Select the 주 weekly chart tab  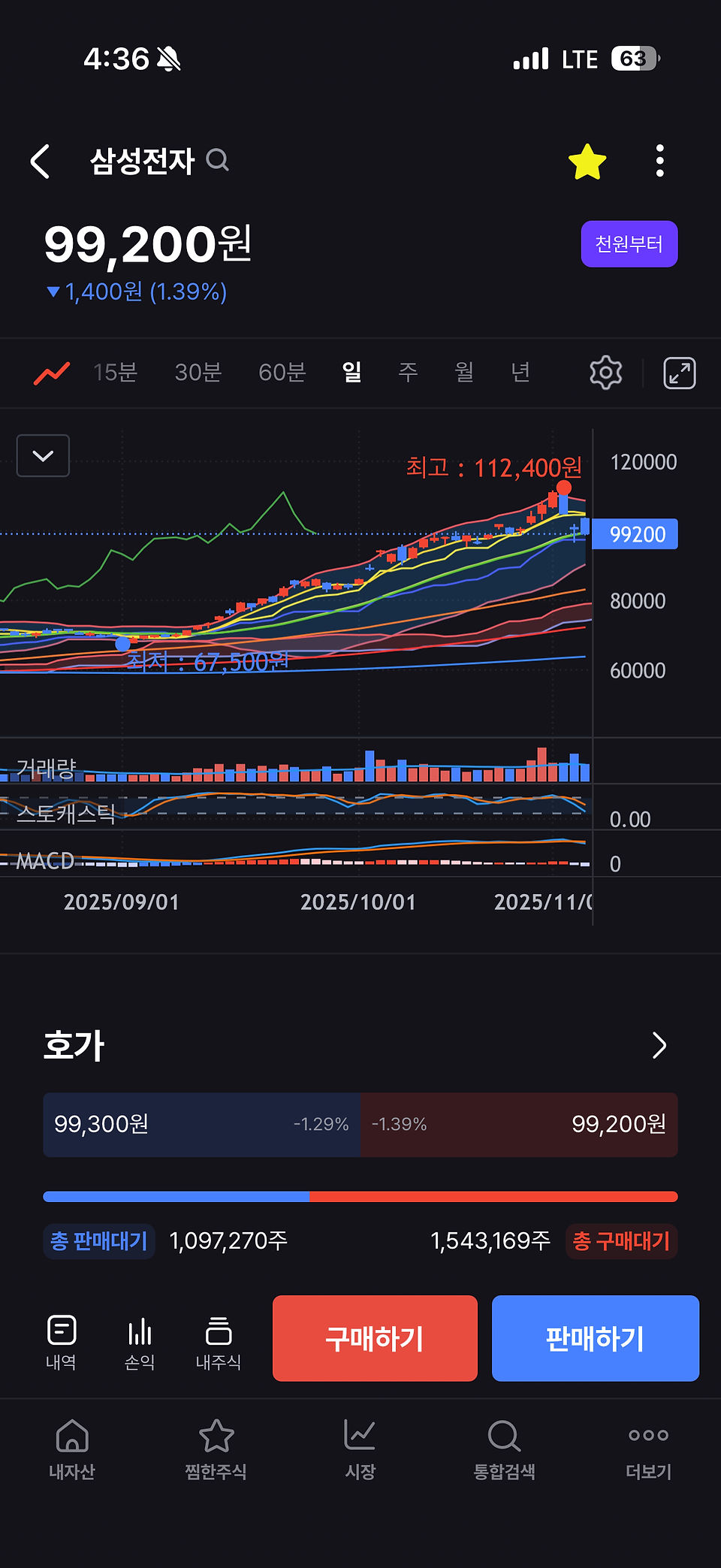408,372
